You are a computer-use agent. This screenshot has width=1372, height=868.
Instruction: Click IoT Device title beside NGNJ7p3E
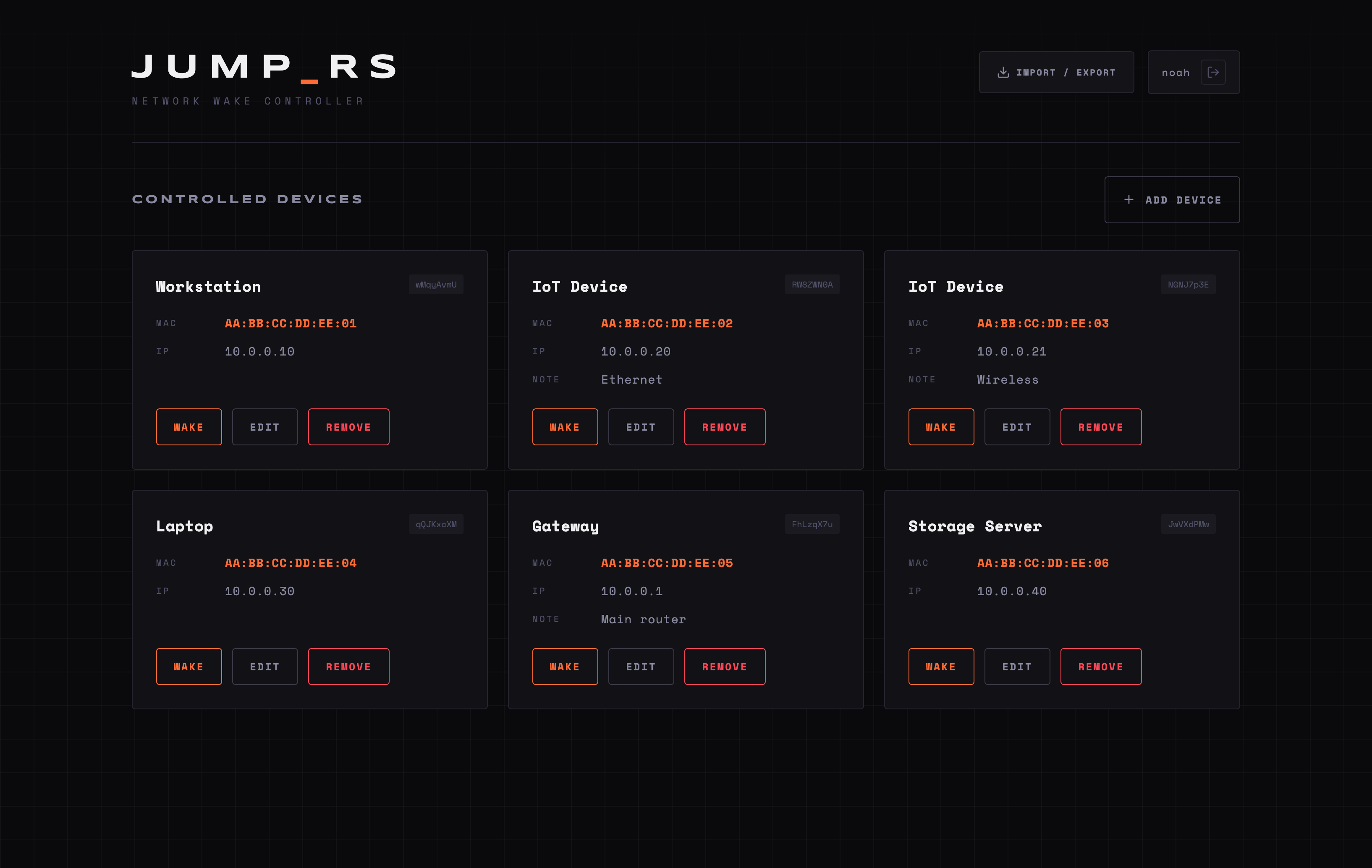(956, 287)
